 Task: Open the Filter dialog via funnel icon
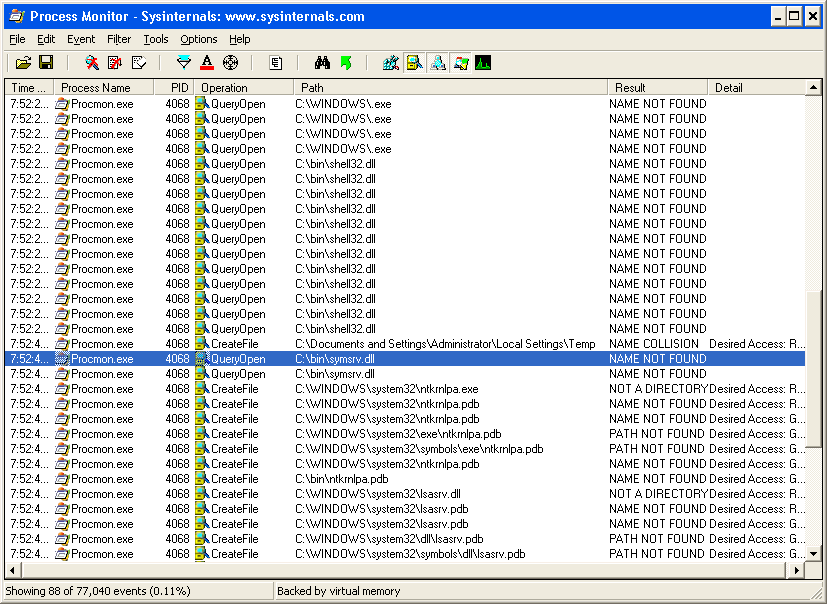(184, 63)
